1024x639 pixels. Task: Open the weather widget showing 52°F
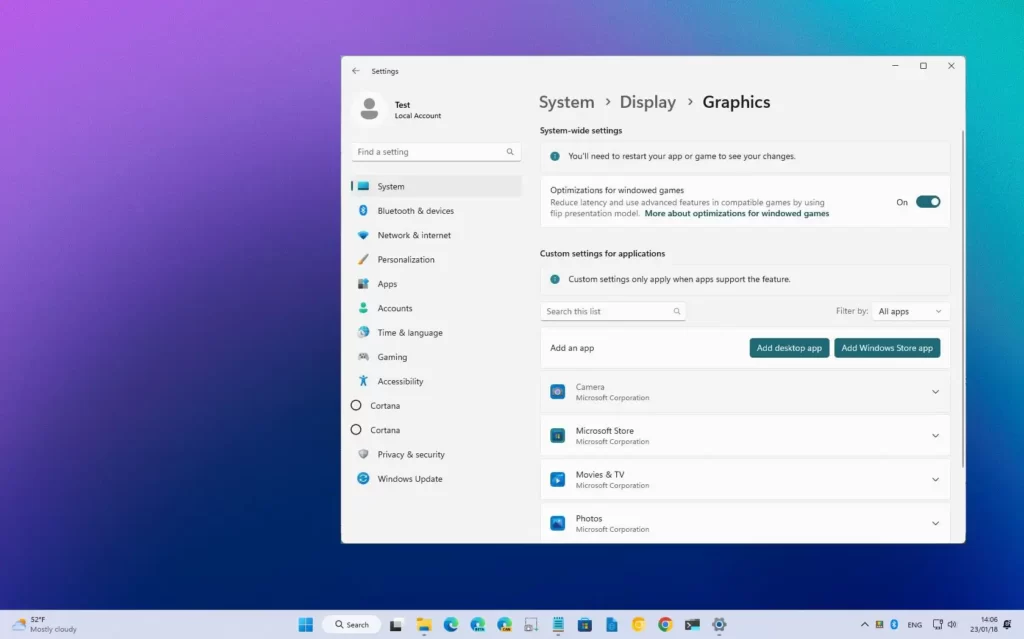(x=44, y=625)
